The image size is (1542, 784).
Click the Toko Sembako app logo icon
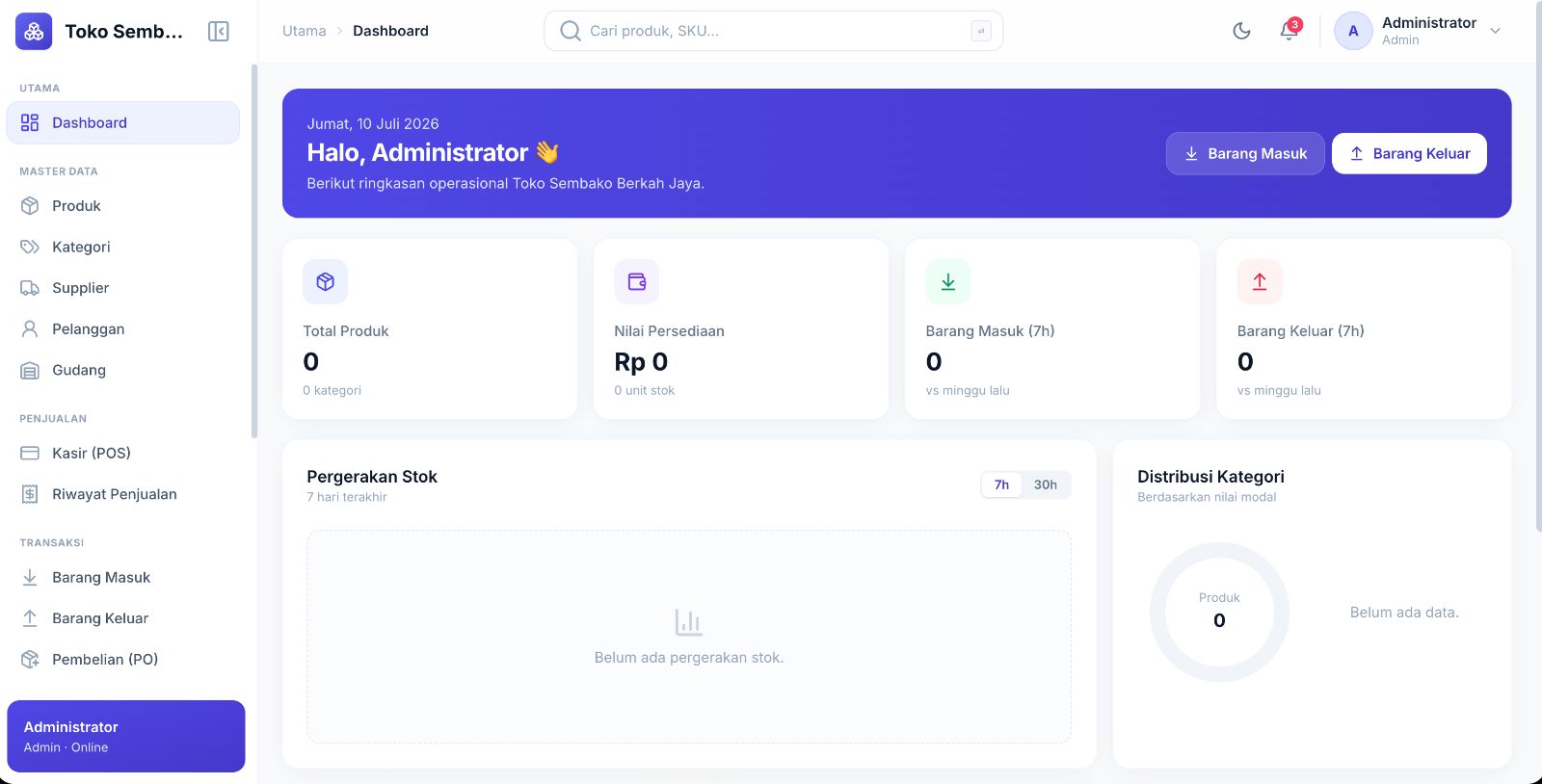click(34, 32)
